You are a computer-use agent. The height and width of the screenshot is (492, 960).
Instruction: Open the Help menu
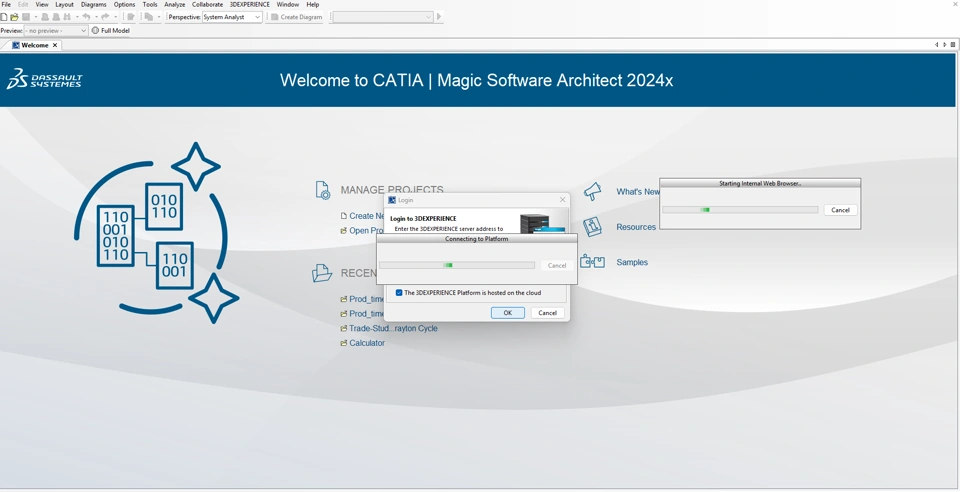[313, 4]
